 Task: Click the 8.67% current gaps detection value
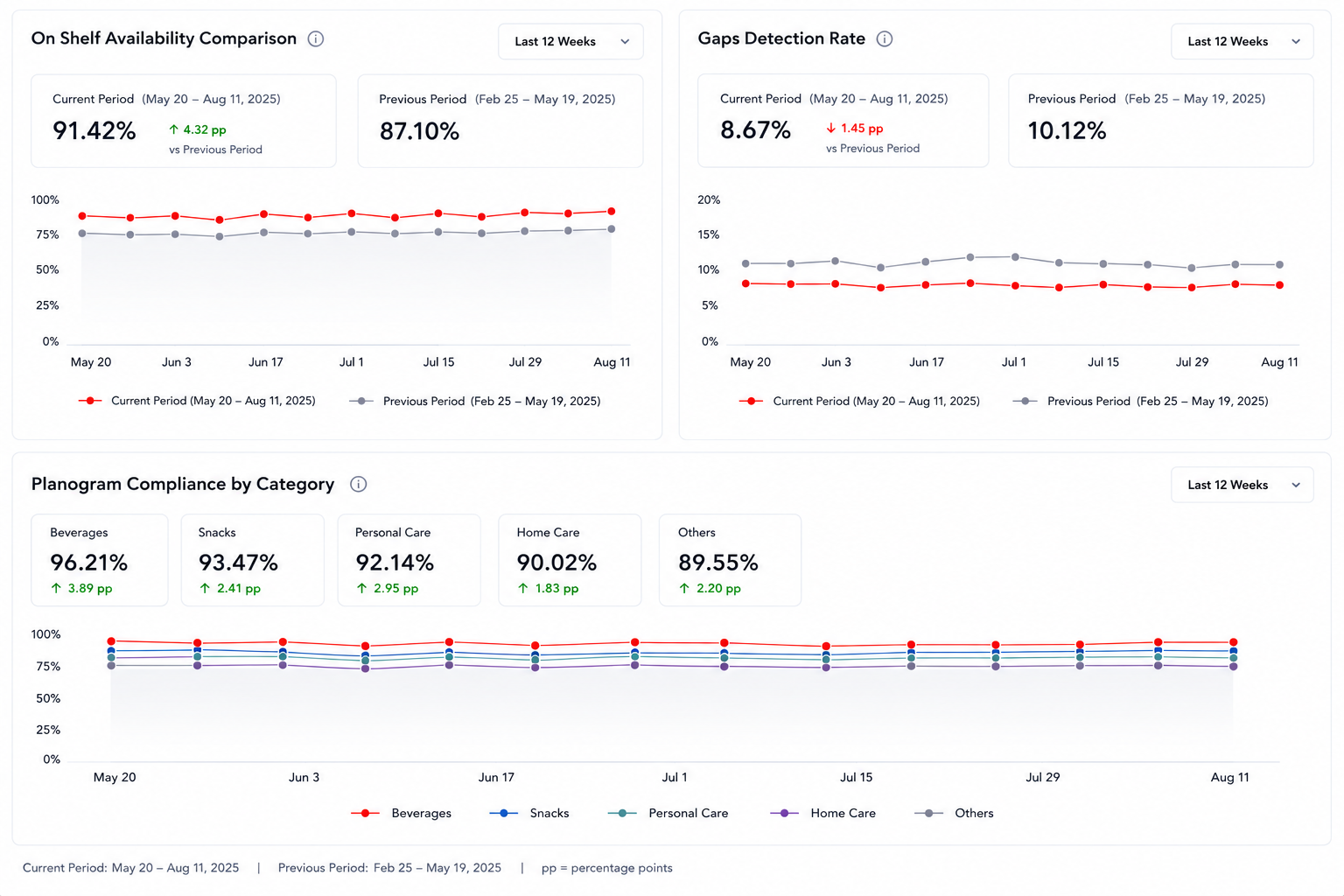(x=755, y=129)
